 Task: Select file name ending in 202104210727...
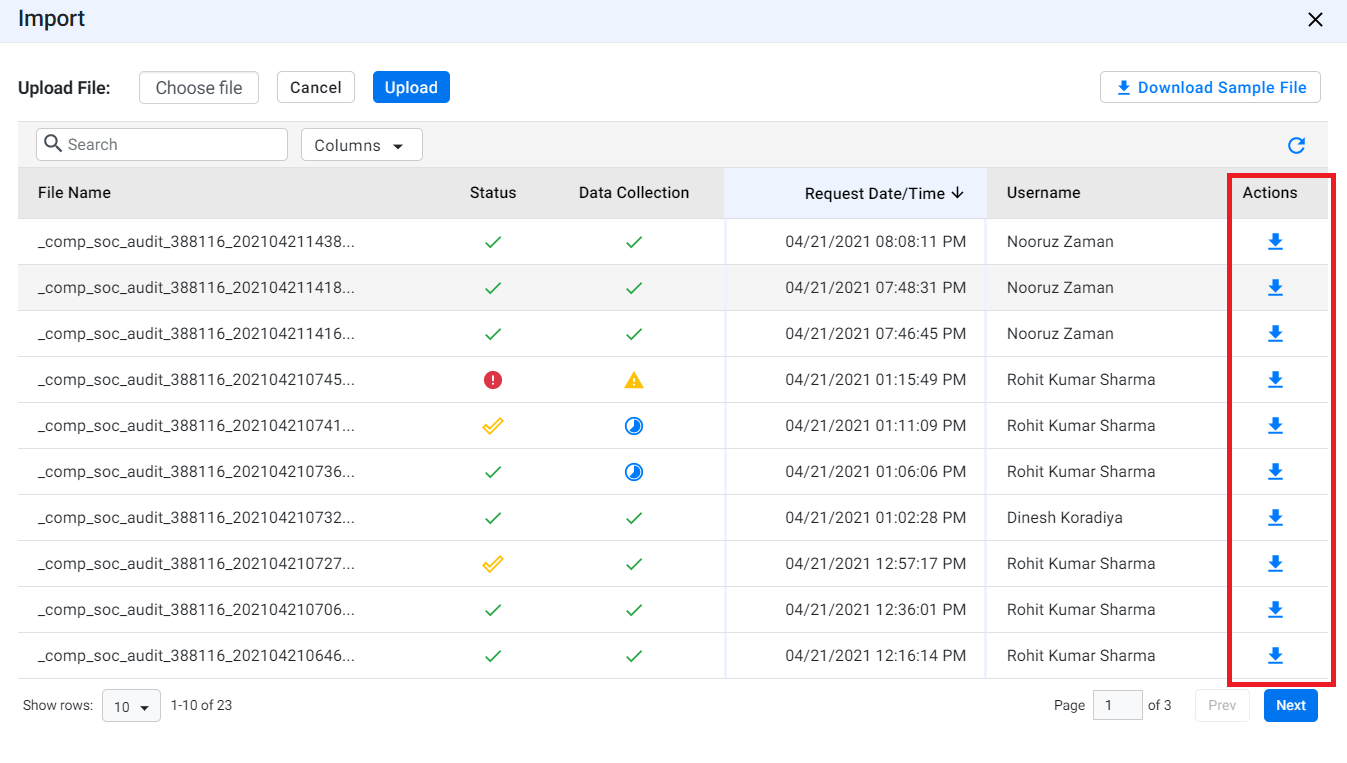pos(196,564)
